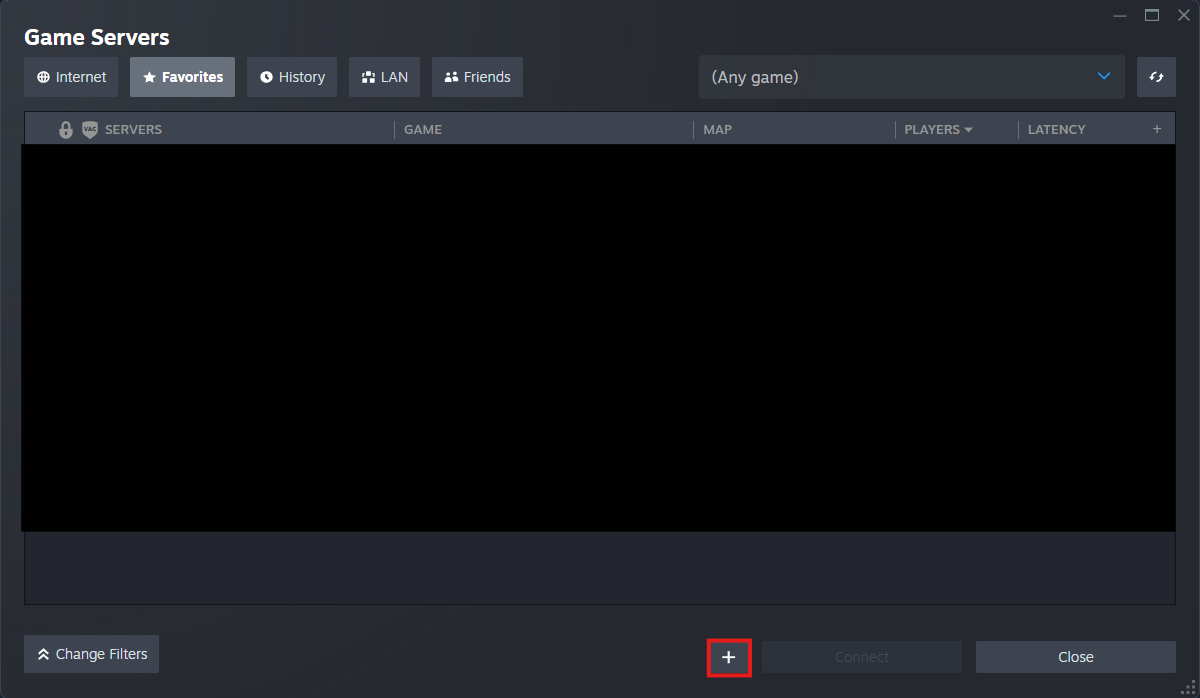Sort by the MAP column header
Viewport: 1200px width, 698px height.
point(717,130)
